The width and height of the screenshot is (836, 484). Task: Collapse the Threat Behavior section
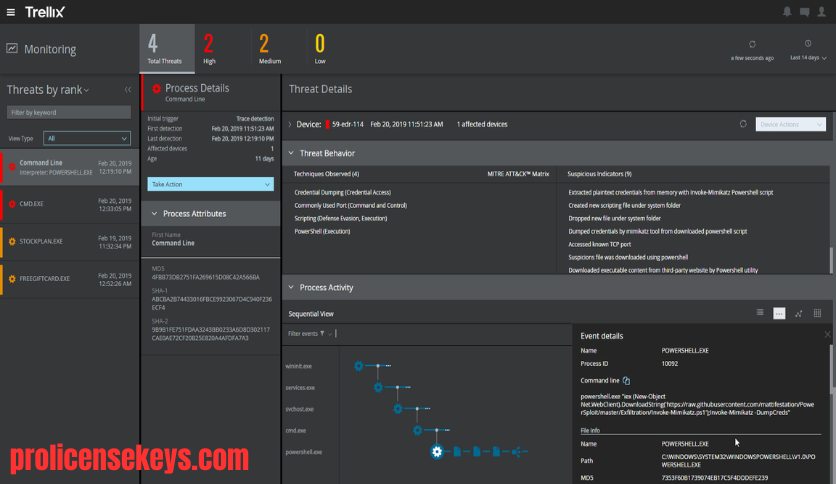[291, 154]
